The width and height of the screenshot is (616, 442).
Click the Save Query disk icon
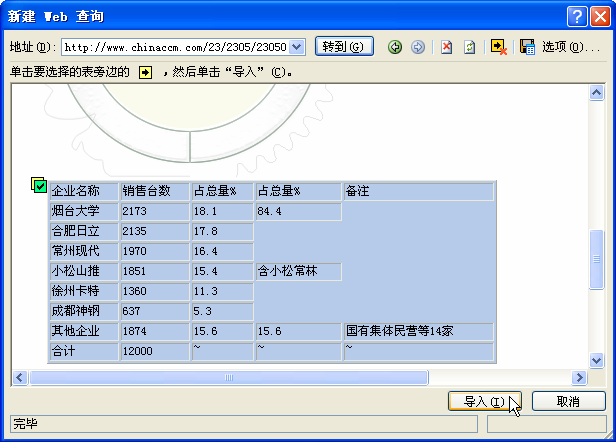point(527,47)
